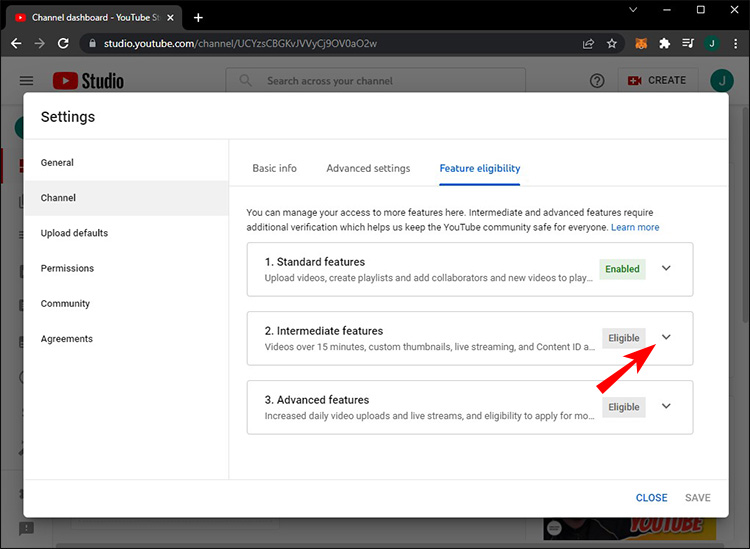Open the media control icon
Screen dimensions: 750x549
click(x=688, y=44)
